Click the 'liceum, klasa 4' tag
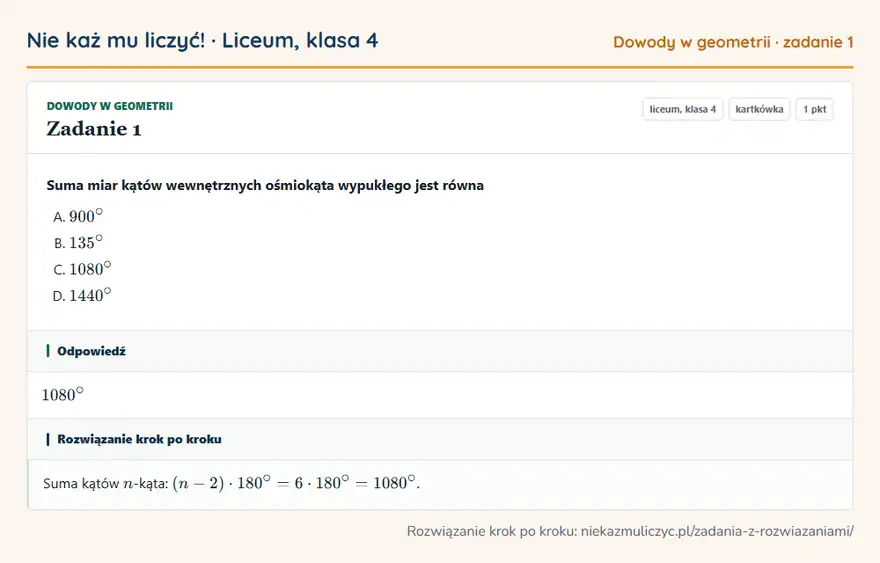Viewport: 880px width, 563px height. click(x=682, y=109)
